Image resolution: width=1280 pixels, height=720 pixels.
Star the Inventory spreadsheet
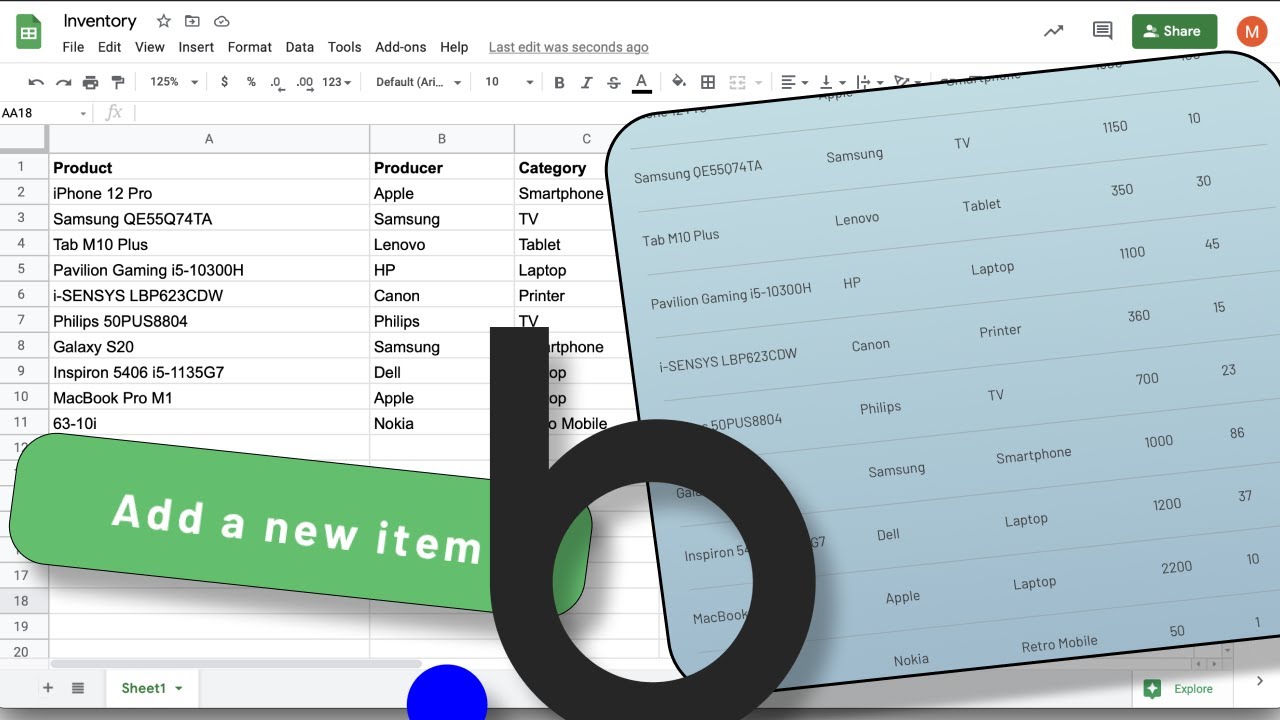[164, 21]
